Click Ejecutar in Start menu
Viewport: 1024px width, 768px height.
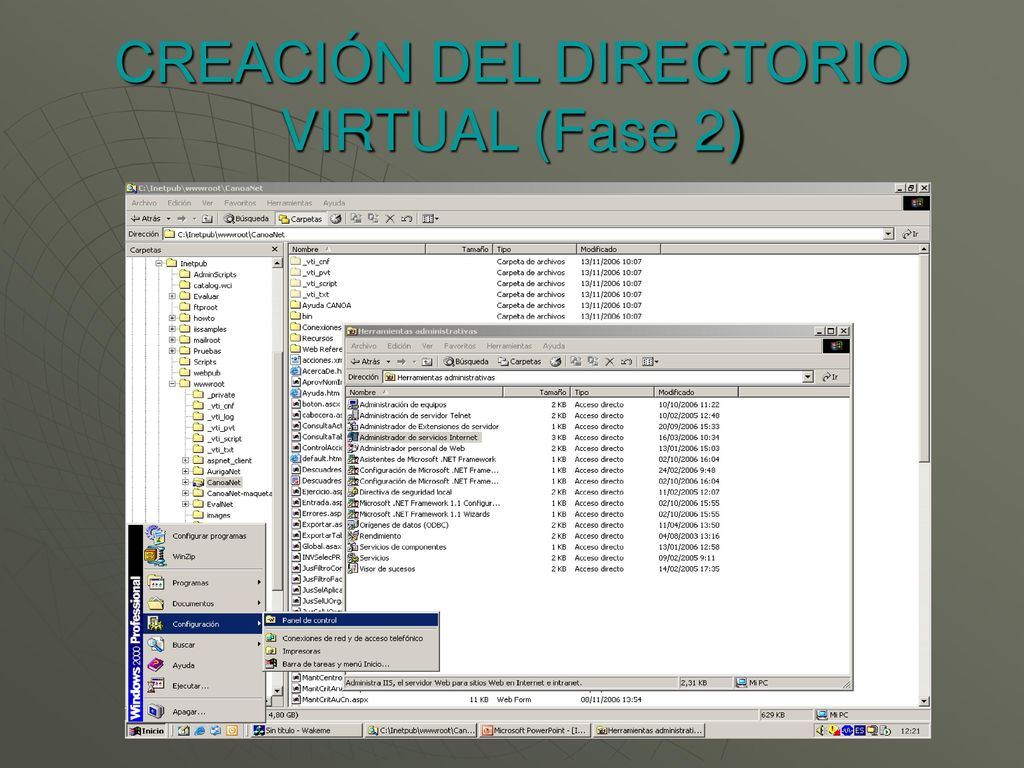[204, 686]
